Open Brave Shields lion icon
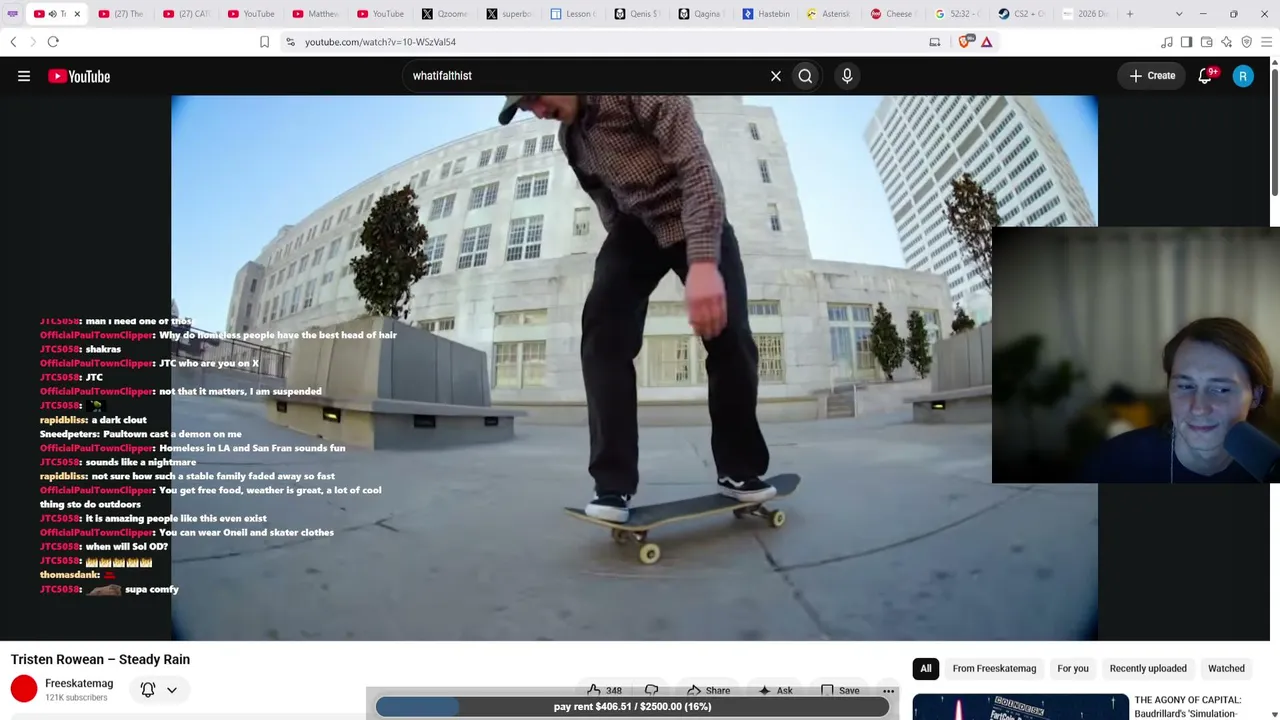 point(965,42)
